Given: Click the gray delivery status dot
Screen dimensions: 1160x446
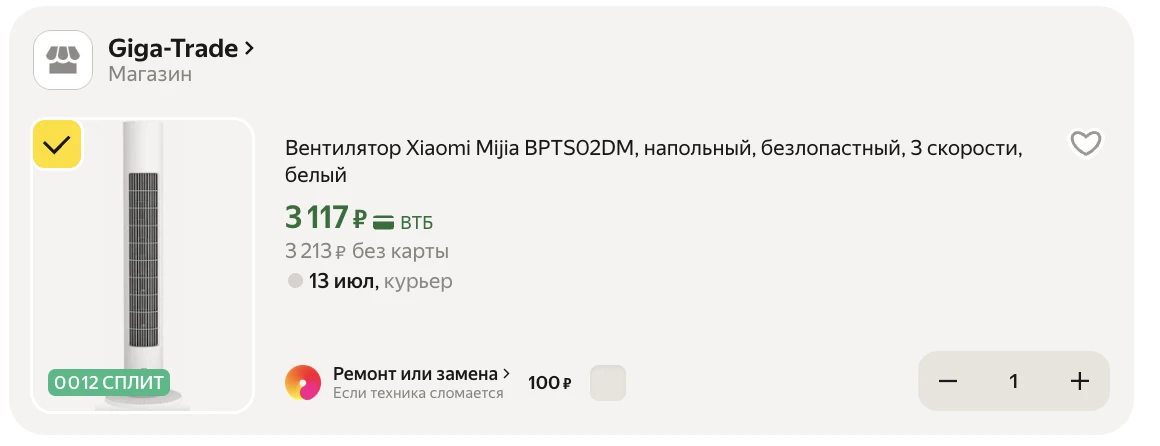Looking at the screenshot, I should (x=295, y=281).
